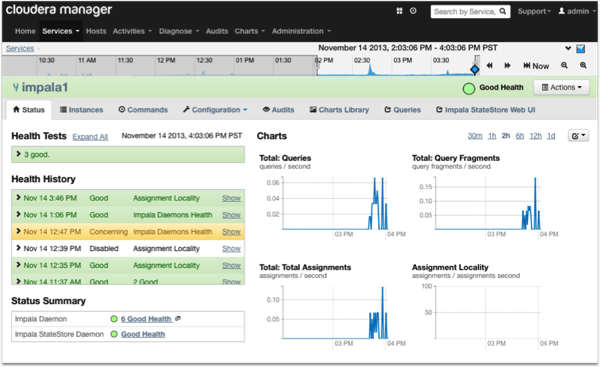Viewport: 600px width, 367px height.
Task: Open the Services menu in navigation bar
Action: tap(61, 31)
